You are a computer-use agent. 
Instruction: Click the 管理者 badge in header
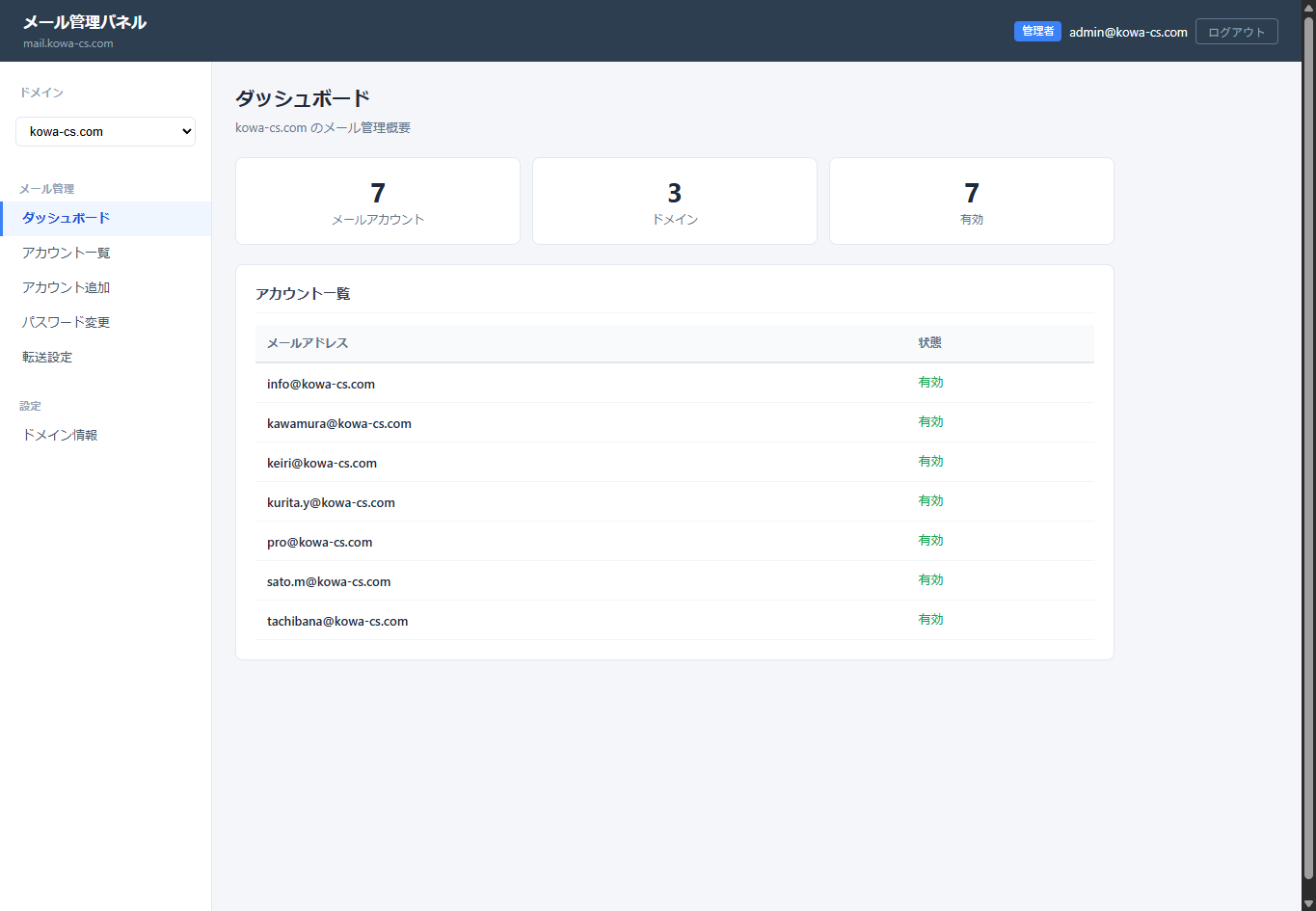coord(1037,32)
